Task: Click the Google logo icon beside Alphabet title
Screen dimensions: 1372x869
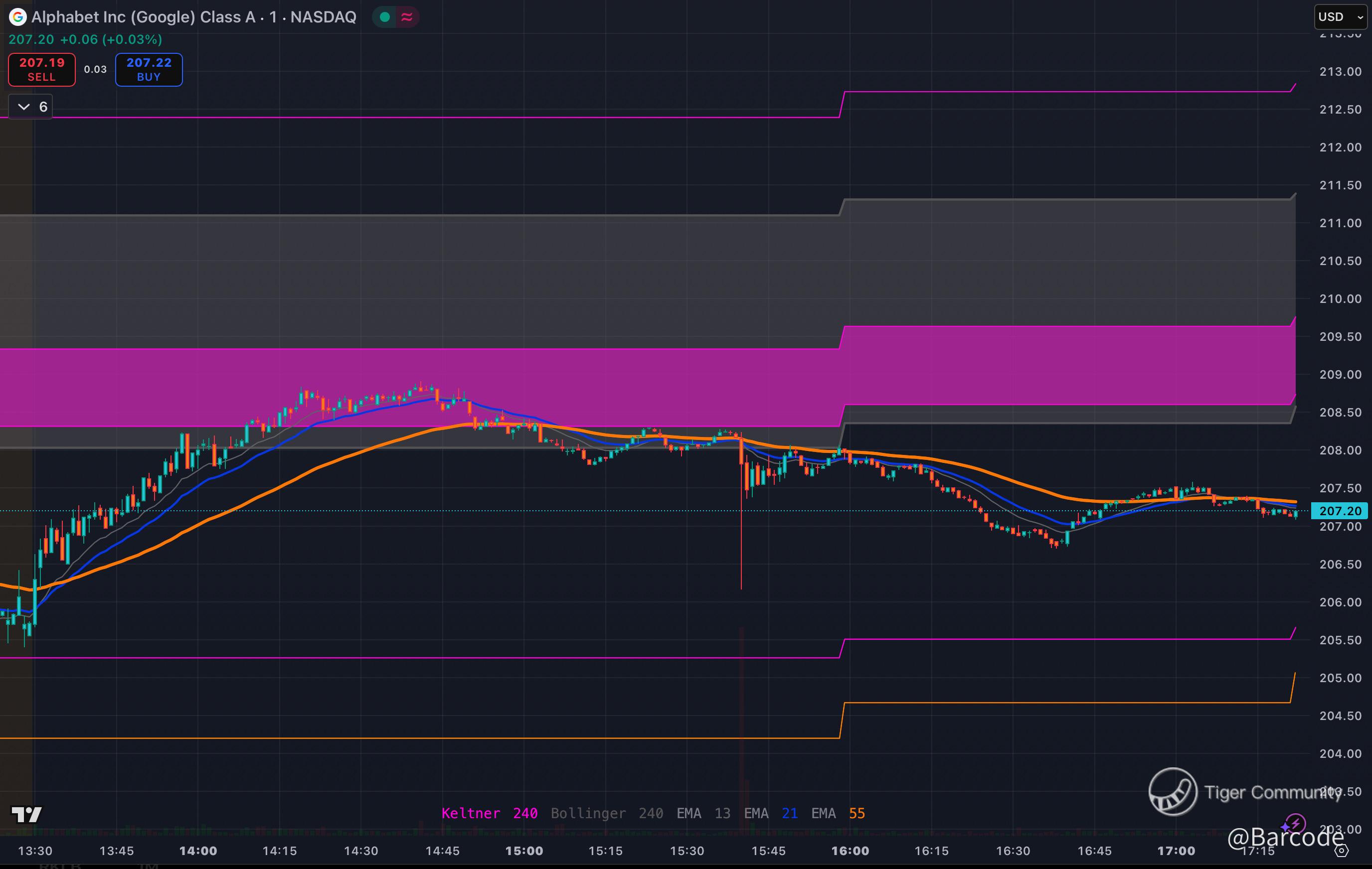Action: (17, 17)
